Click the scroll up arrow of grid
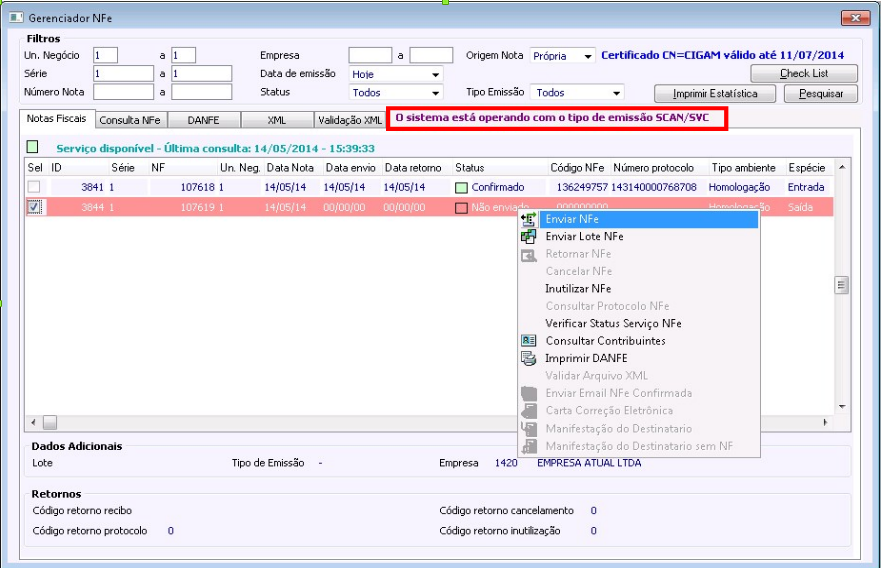The image size is (881, 568). tap(842, 167)
